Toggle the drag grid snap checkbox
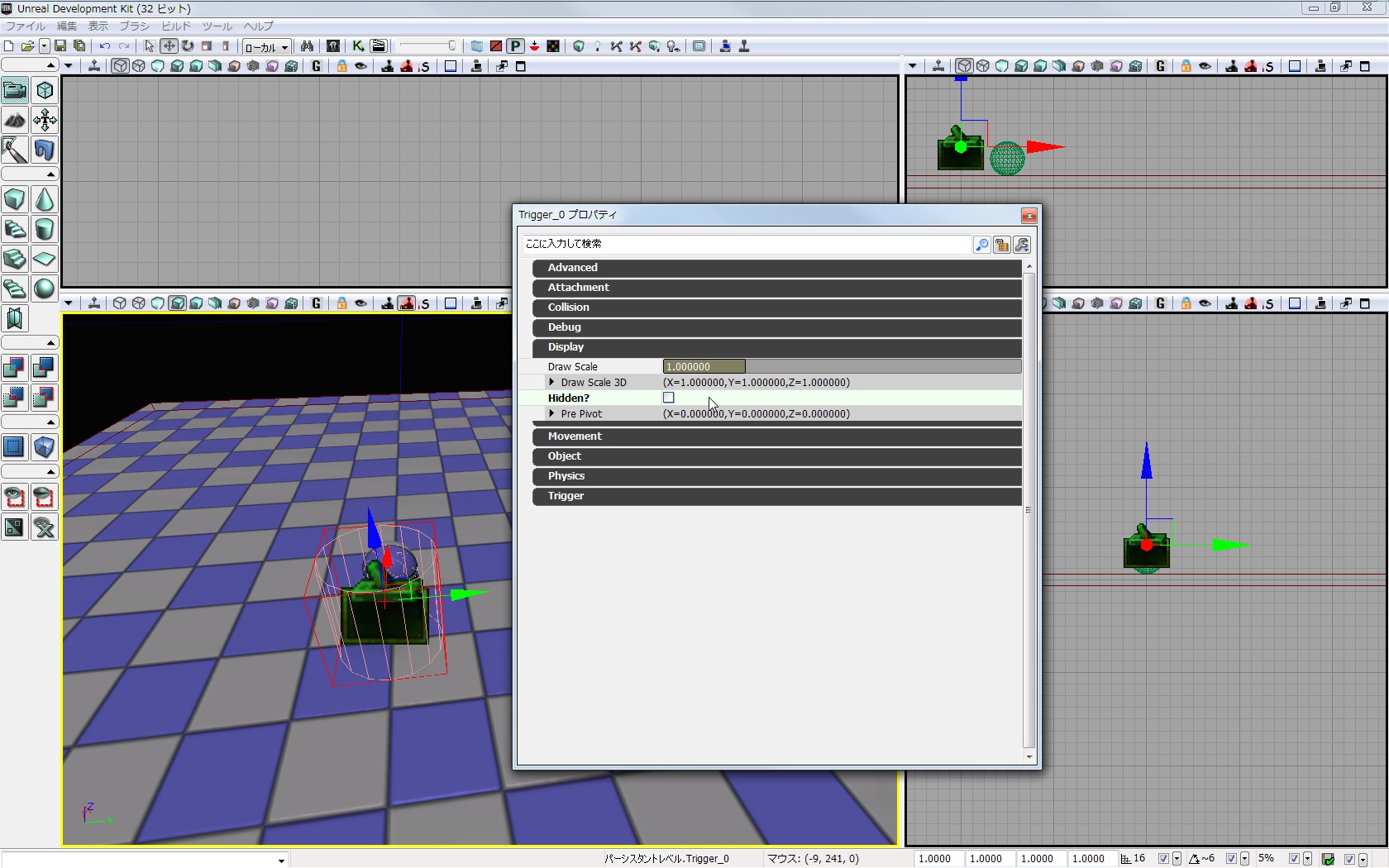The width and height of the screenshot is (1389, 868). tap(1163, 859)
